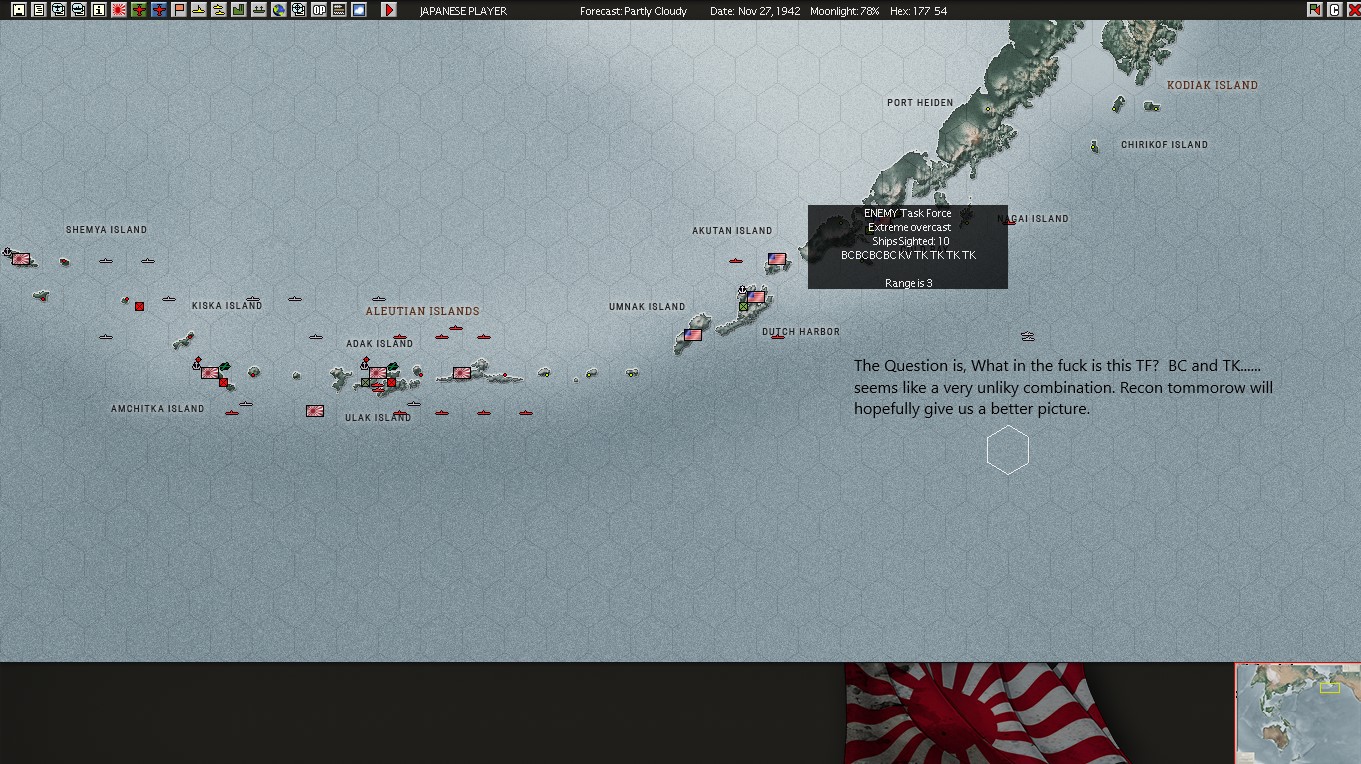Toggle the yellow submarine display icon

pyautogui.click(x=219, y=10)
